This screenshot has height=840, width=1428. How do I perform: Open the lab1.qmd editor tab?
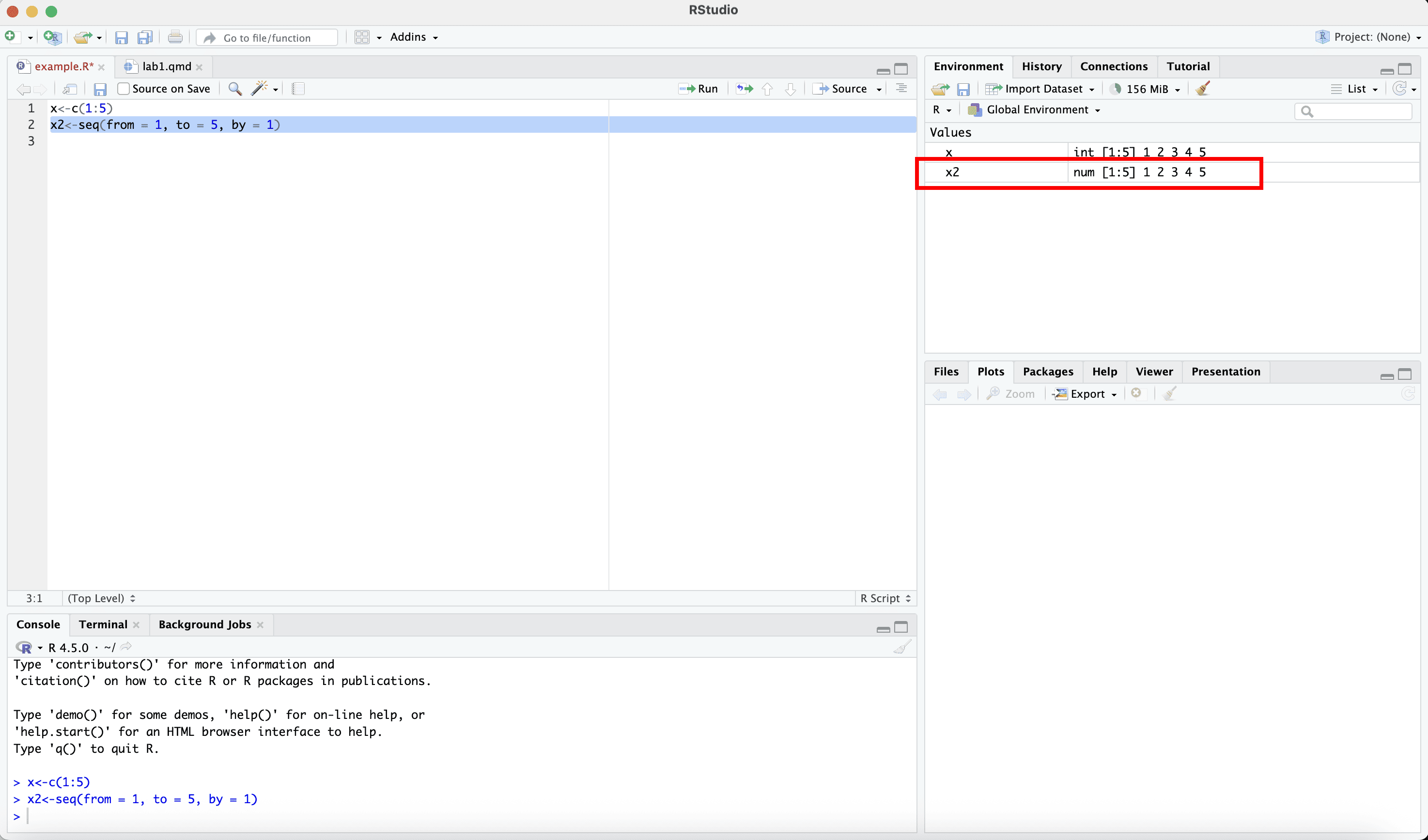point(166,66)
